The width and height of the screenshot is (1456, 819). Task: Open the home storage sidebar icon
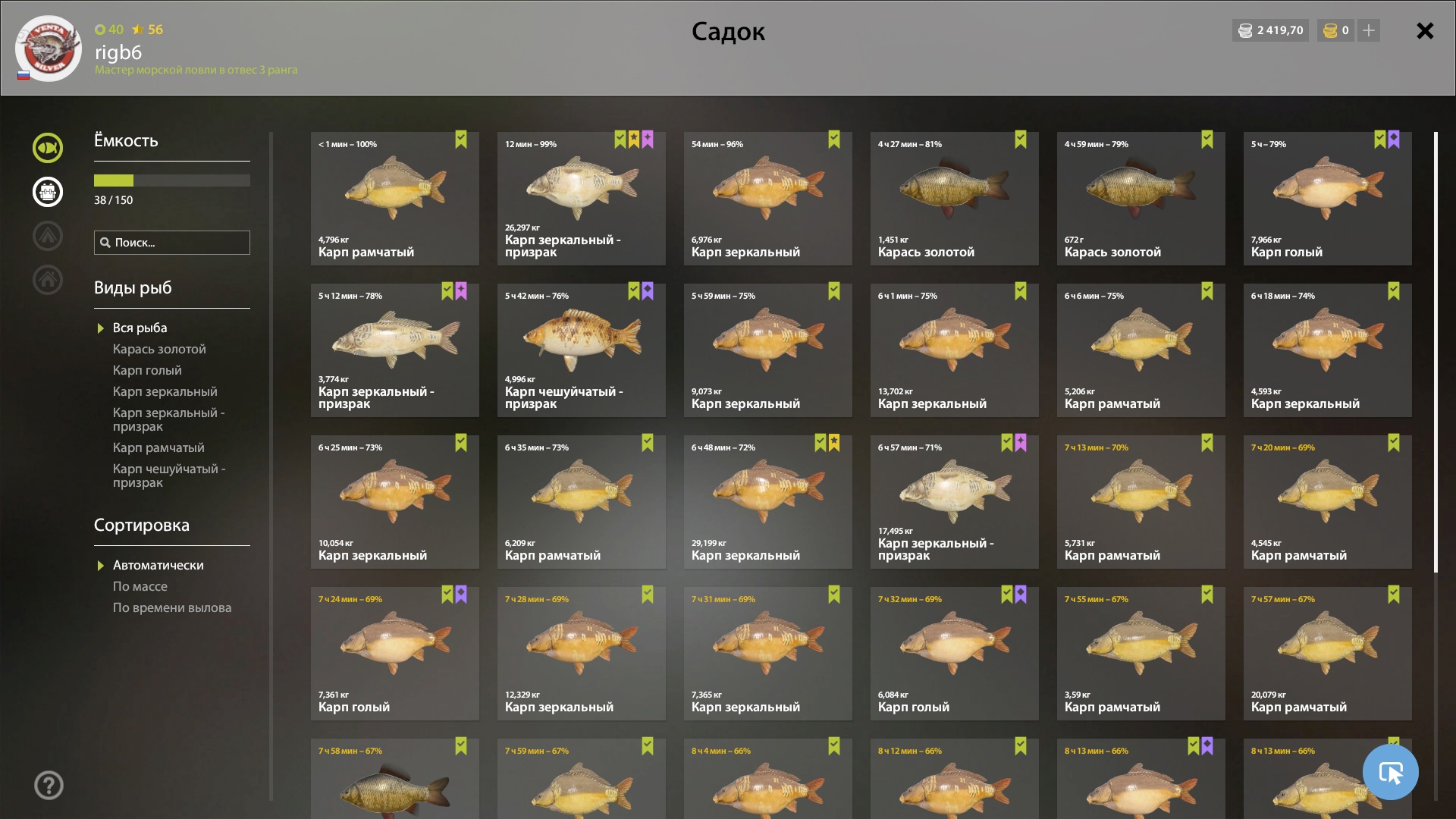47,280
